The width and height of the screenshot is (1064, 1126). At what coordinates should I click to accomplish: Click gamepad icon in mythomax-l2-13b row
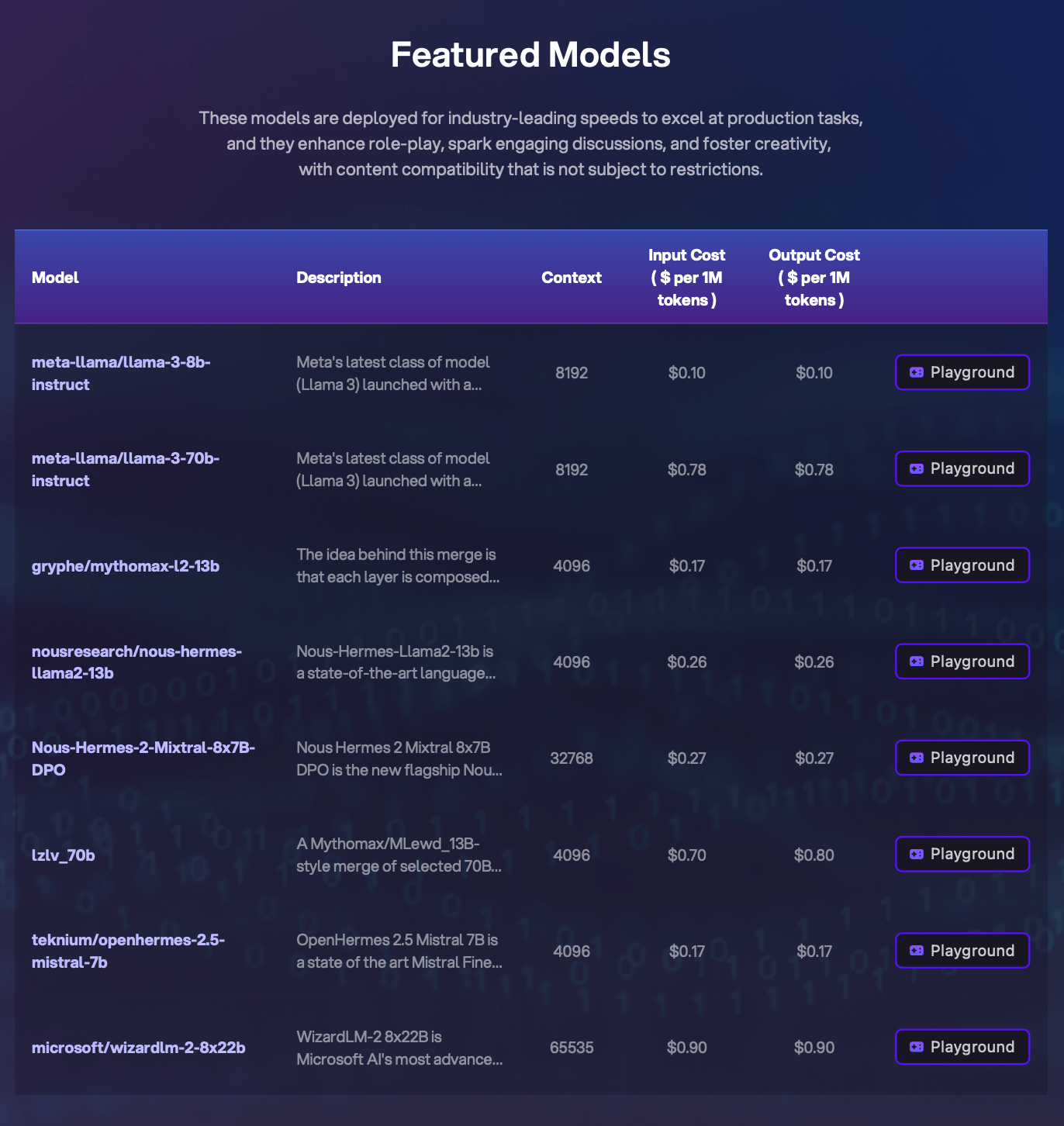coord(916,565)
